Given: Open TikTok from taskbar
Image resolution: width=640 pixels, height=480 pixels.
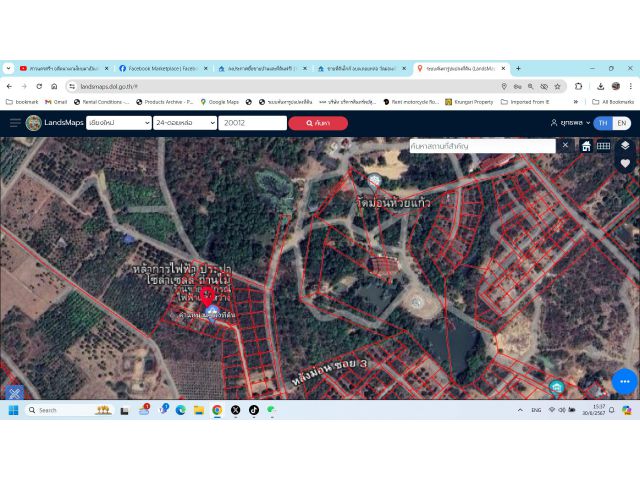Looking at the screenshot, I should click(253, 410).
